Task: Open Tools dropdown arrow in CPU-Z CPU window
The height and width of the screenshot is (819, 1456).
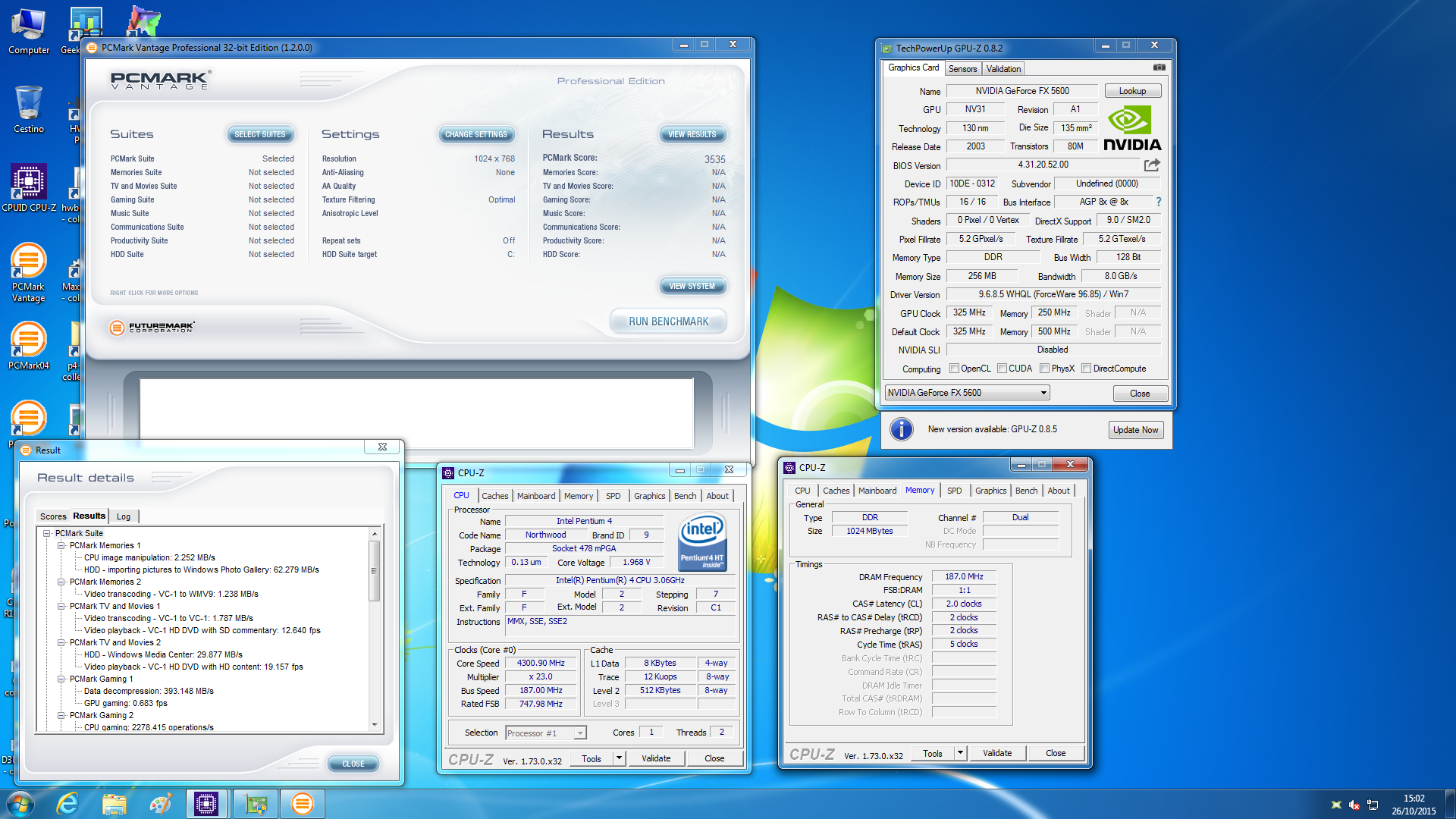Action: click(x=619, y=758)
